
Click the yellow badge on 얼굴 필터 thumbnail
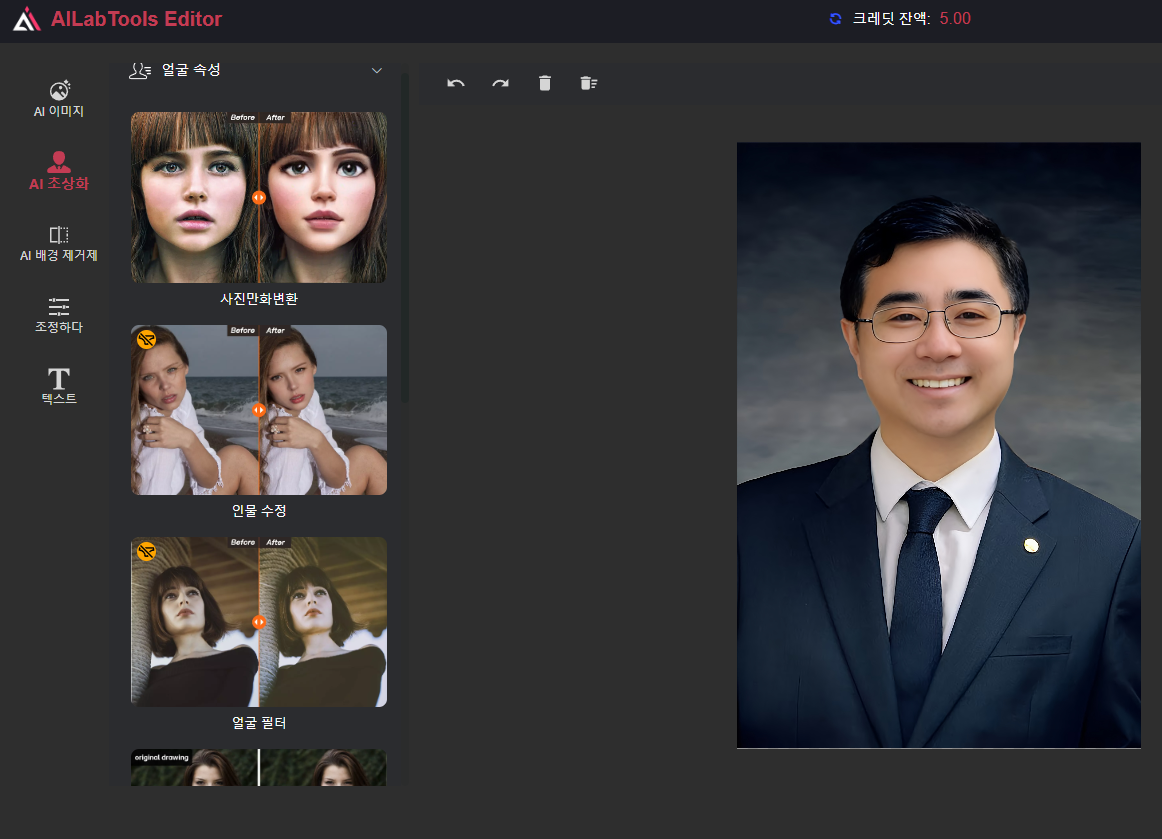(147, 551)
